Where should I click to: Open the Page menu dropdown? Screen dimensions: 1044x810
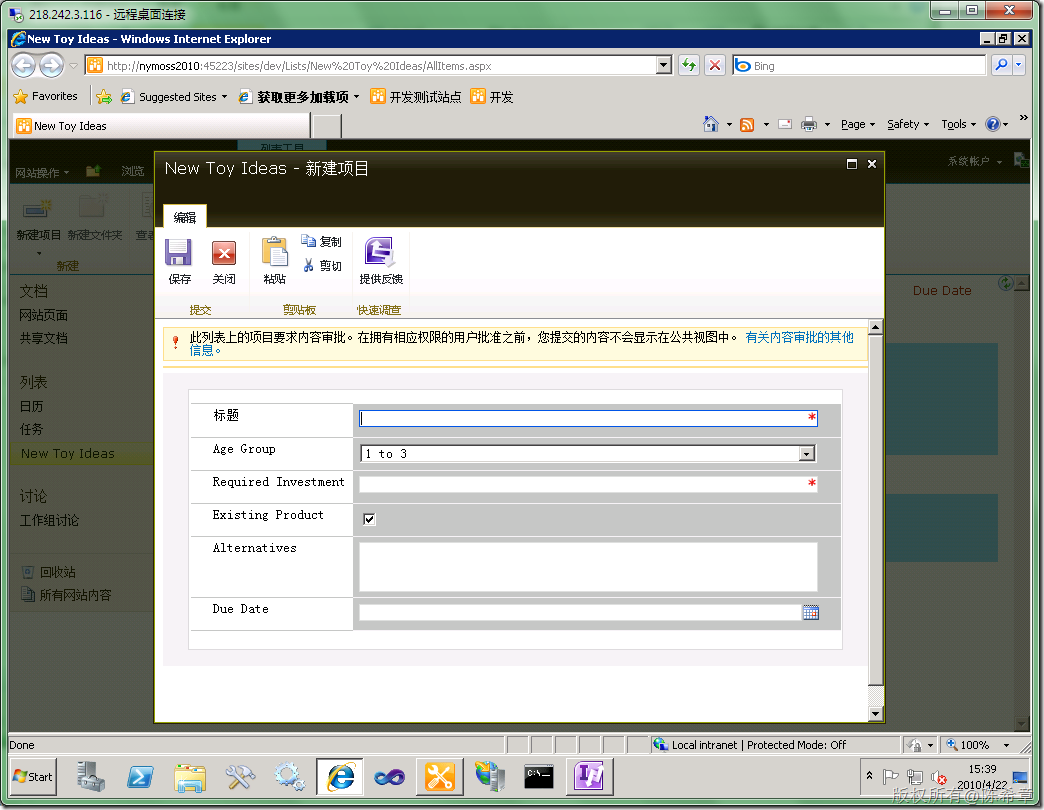click(858, 124)
